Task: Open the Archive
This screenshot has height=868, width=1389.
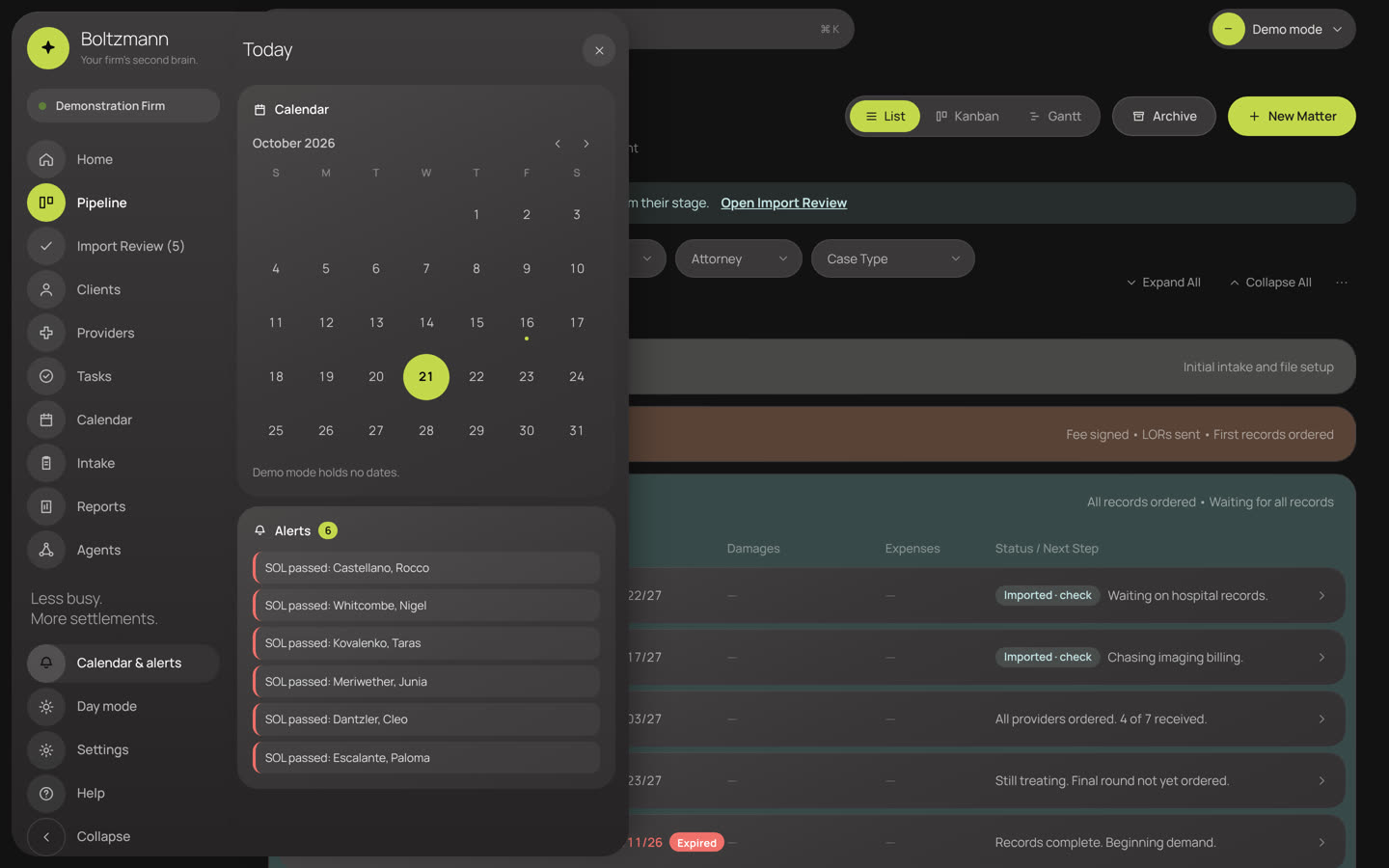Action: 1164,117
